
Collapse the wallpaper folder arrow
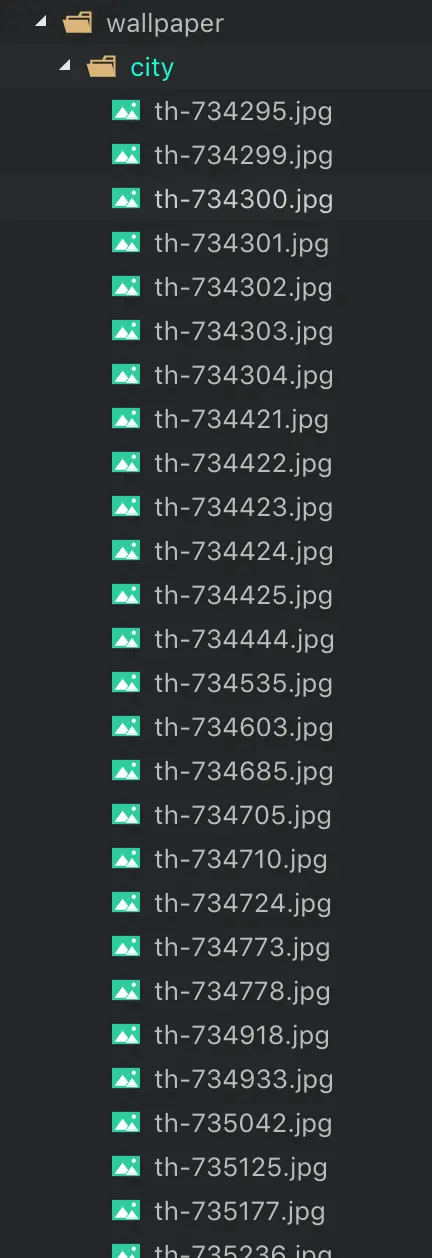click(40, 22)
